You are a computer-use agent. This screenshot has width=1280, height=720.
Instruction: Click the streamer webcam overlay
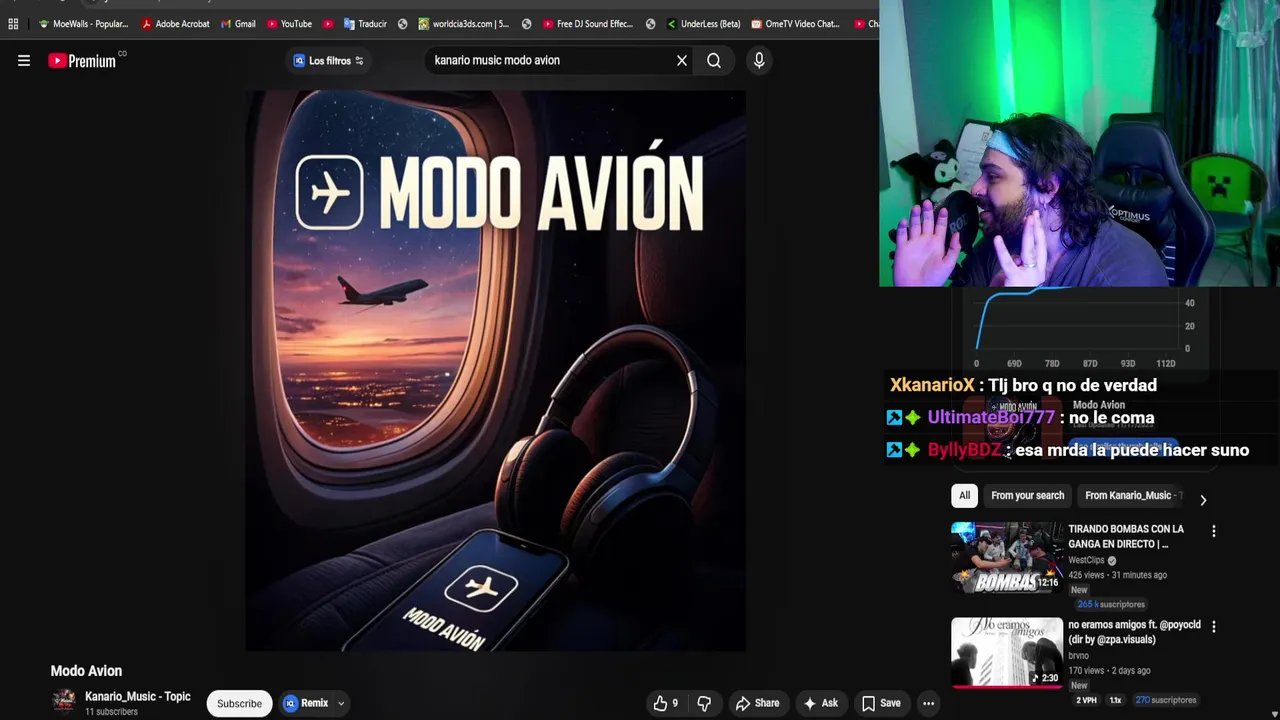click(1079, 144)
